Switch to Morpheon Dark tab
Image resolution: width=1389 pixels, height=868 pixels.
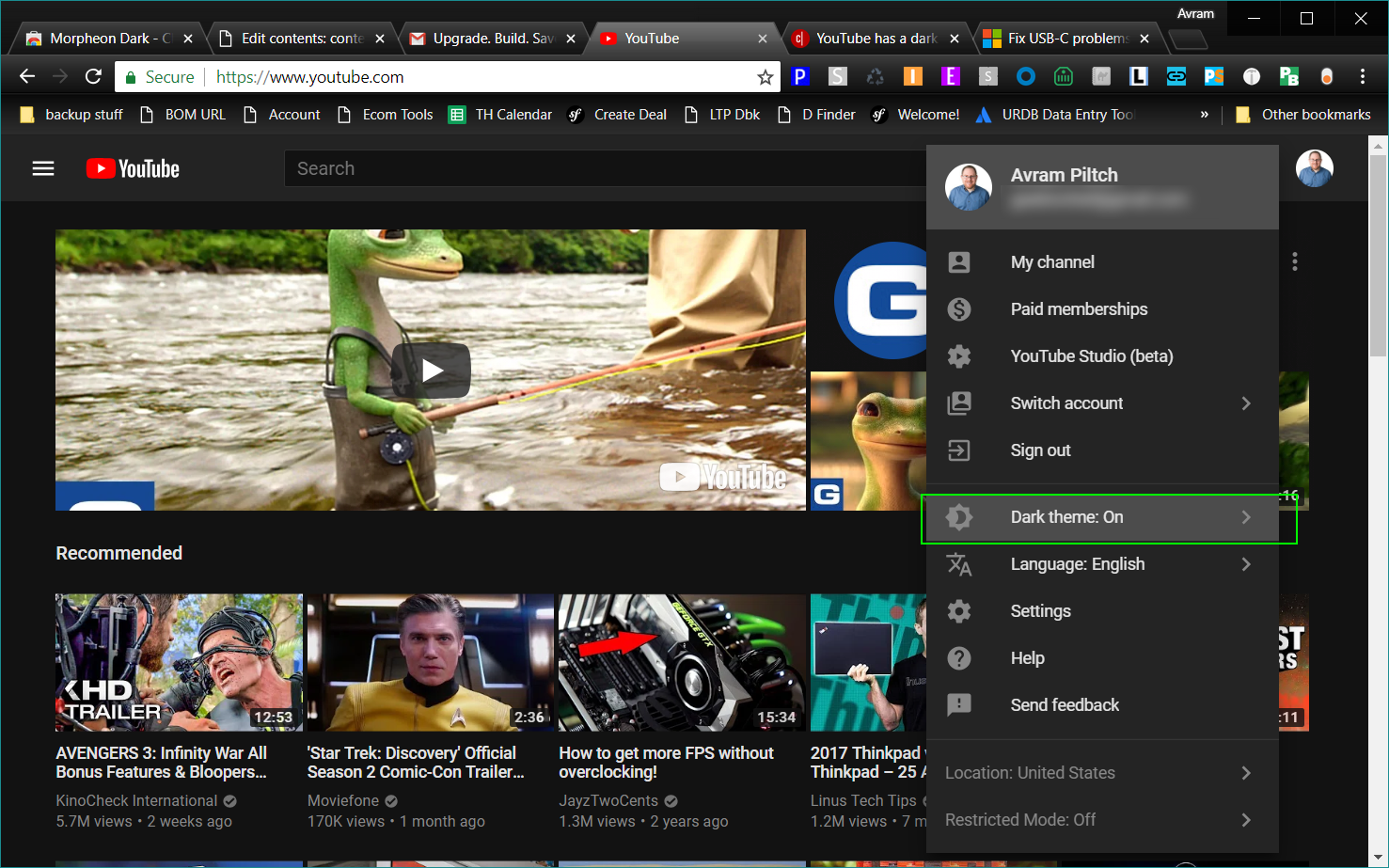106,39
